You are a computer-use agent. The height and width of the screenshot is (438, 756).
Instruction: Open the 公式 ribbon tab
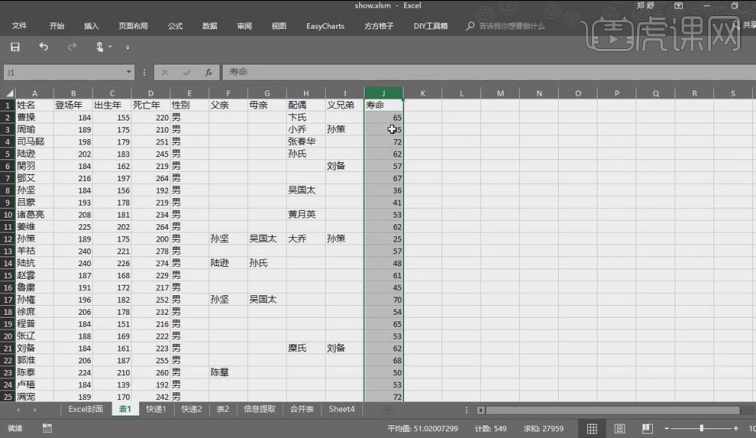pyautogui.click(x=175, y=26)
